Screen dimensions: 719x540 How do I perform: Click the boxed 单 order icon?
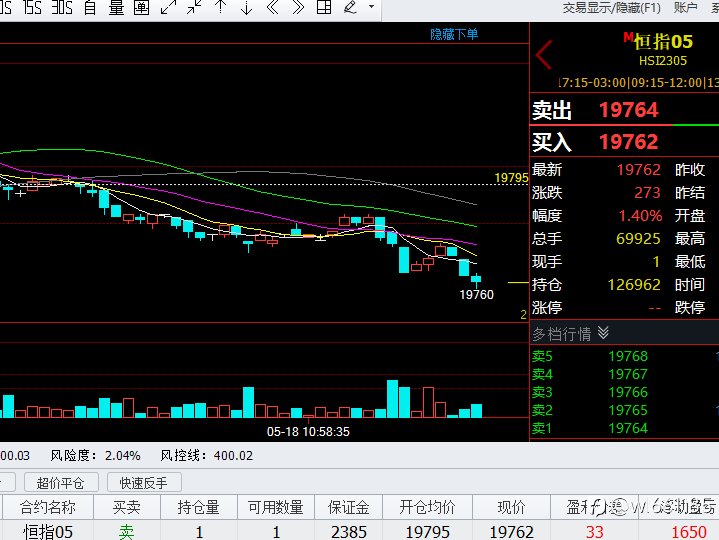pyautogui.click(x=142, y=7)
